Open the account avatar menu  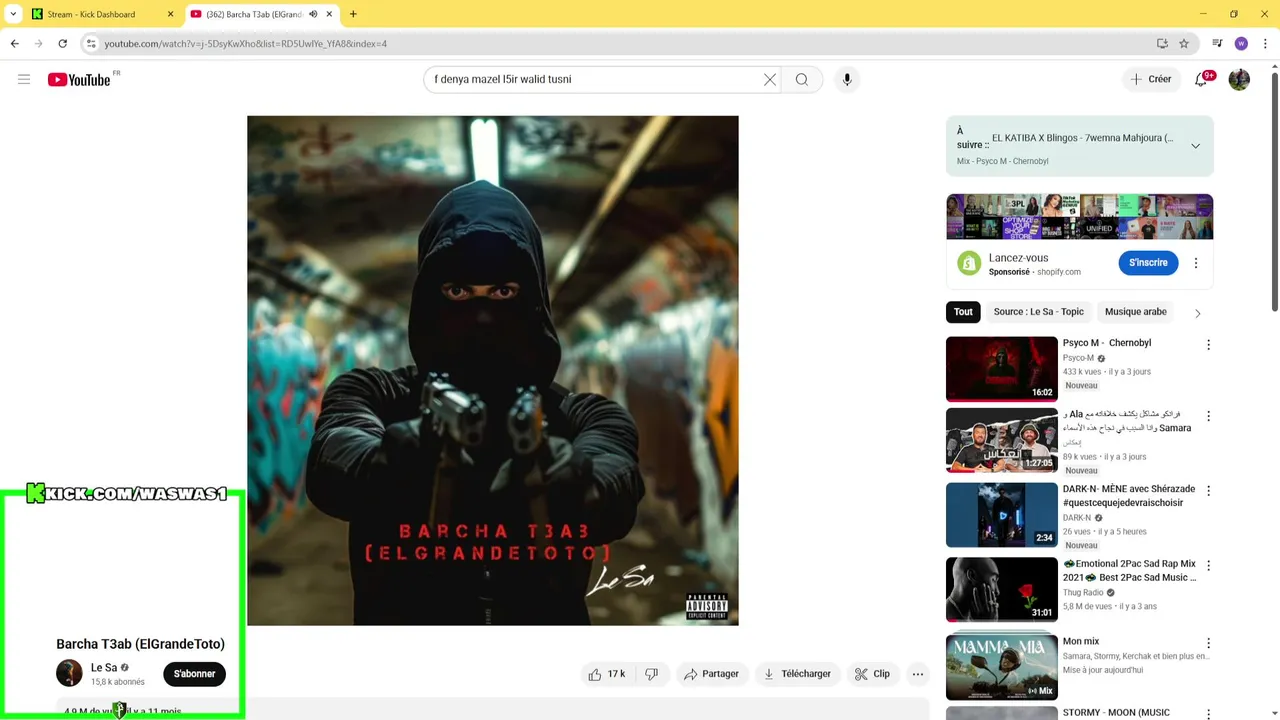[x=1239, y=79]
